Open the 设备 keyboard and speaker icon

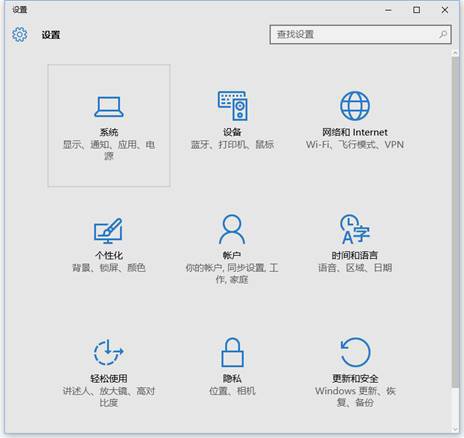tap(232, 106)
